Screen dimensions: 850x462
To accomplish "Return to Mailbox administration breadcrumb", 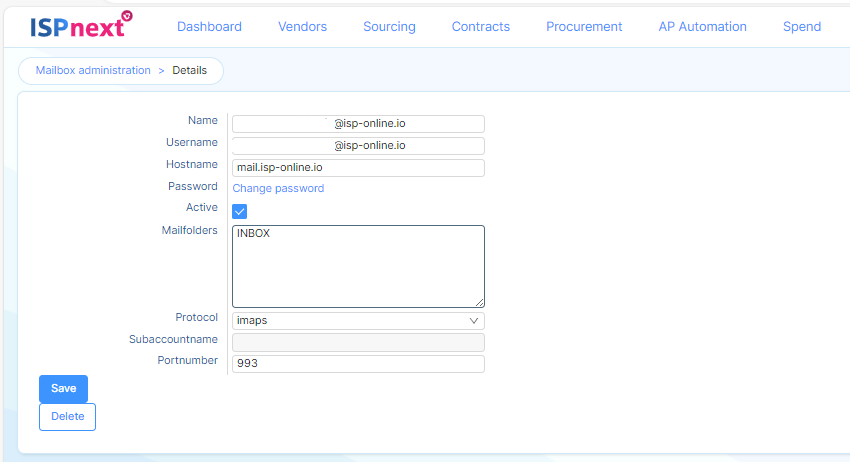I will point(93,70).
